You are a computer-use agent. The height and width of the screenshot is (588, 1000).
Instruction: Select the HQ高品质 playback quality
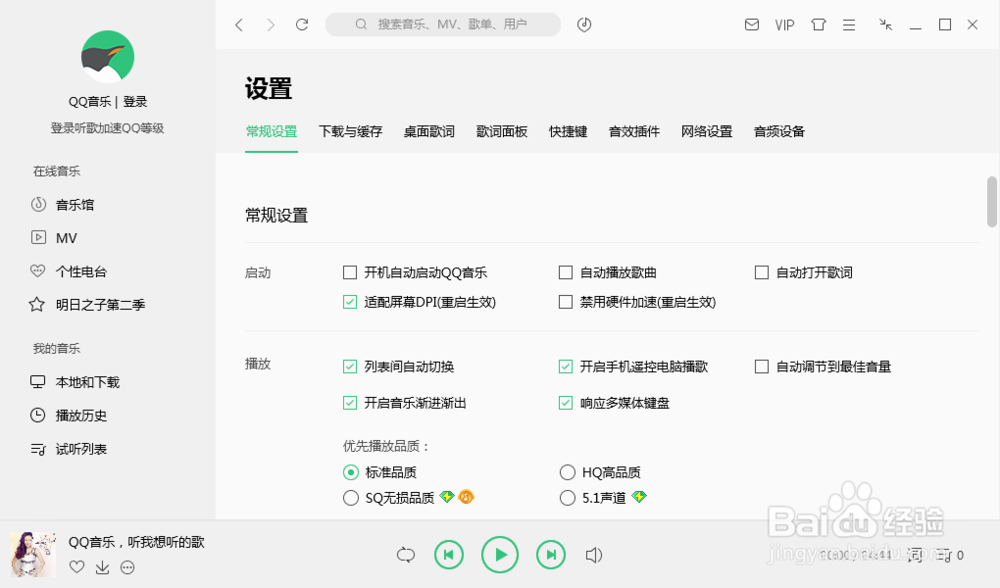567,472
